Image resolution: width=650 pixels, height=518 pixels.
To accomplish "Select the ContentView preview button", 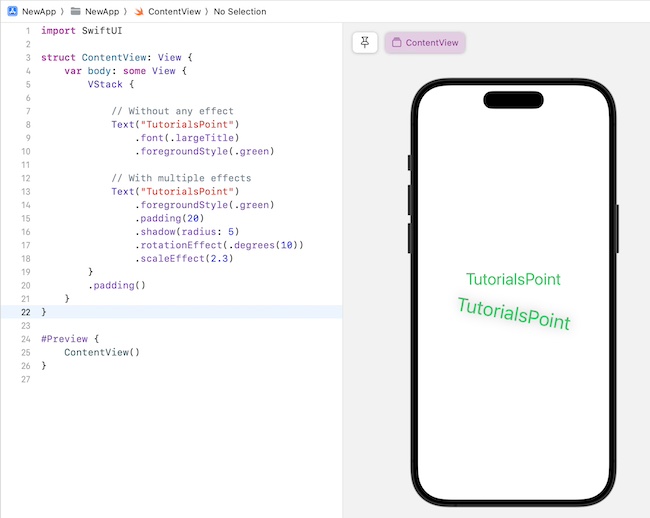I will pos(425,43).
